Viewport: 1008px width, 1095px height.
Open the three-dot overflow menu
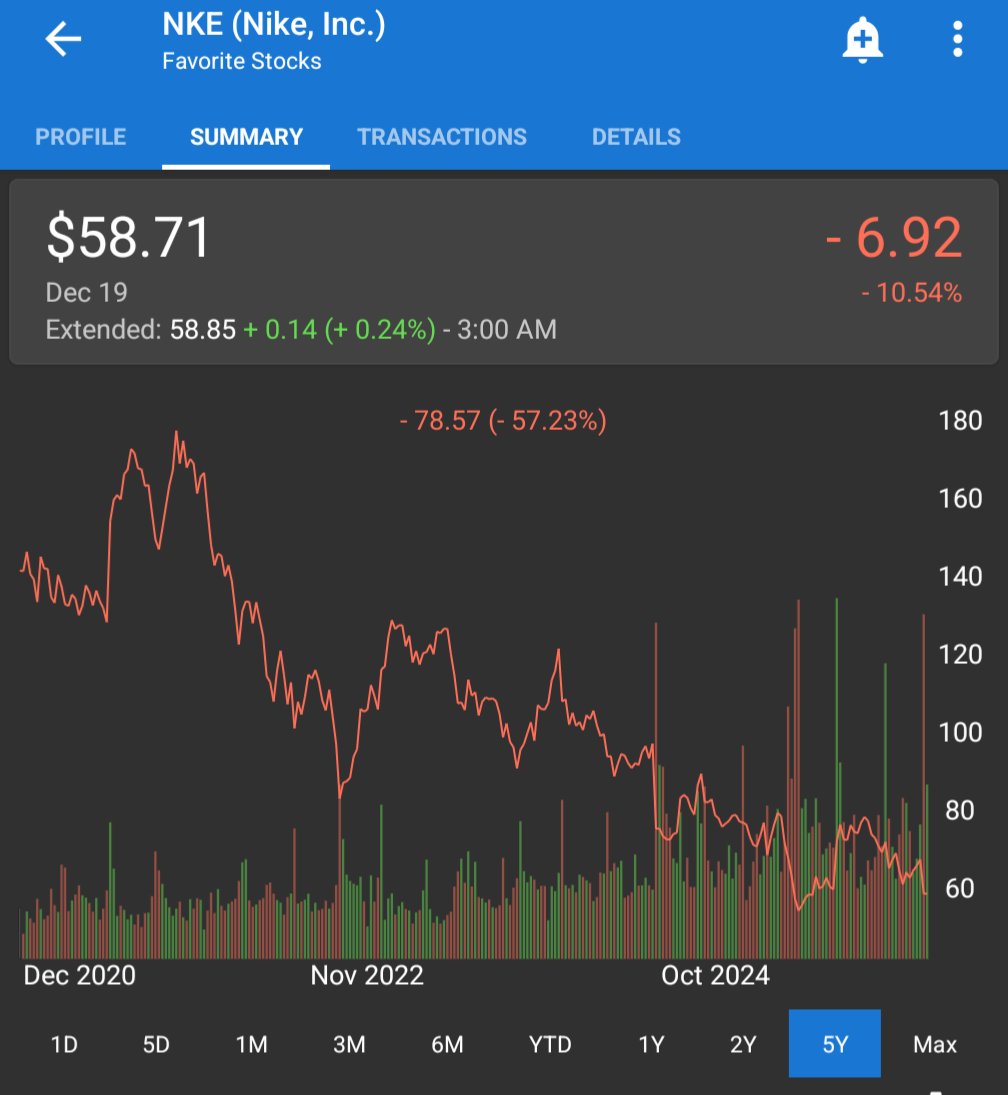(x=957, y=39)
